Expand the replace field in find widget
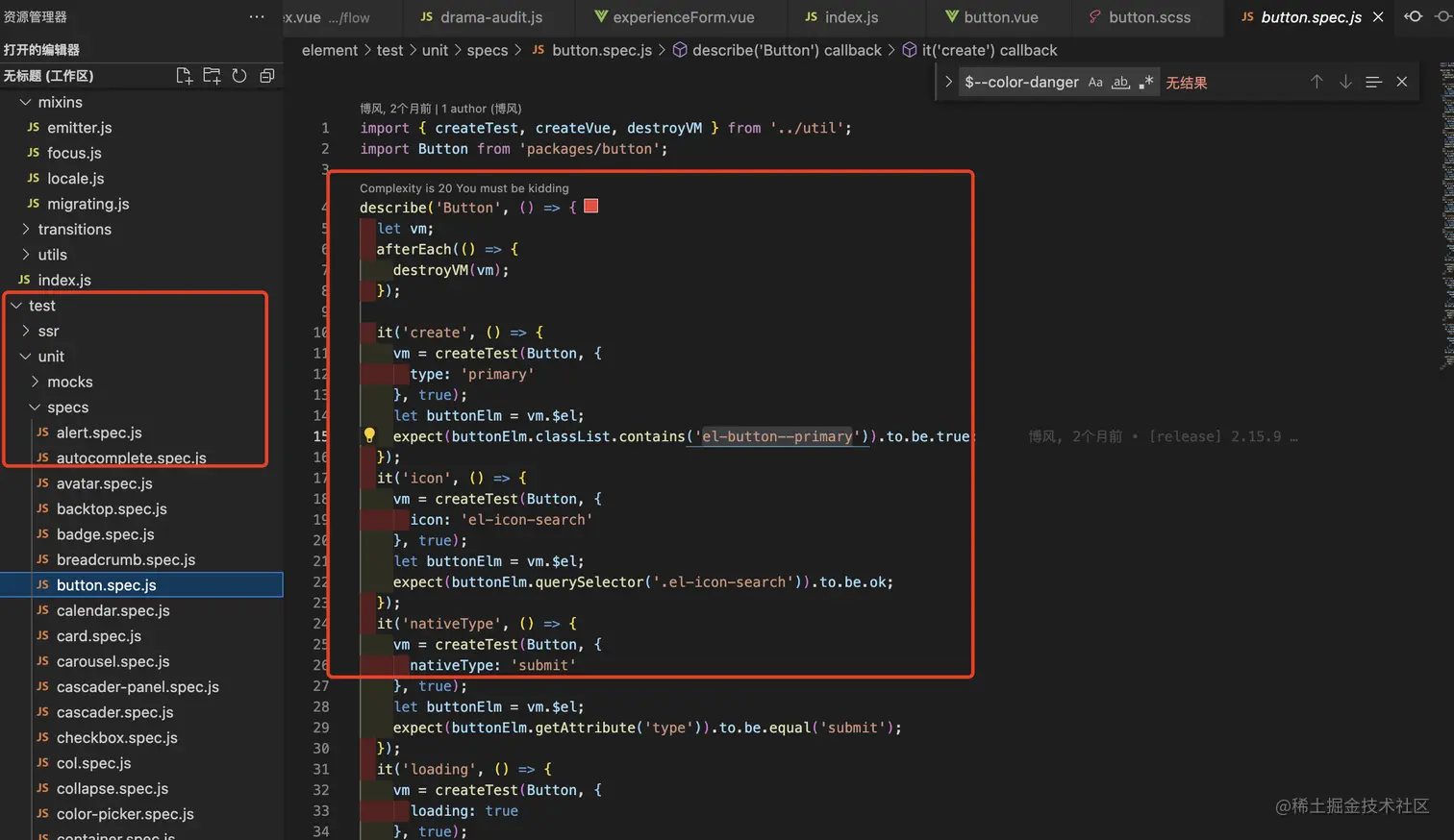Viewport: 1454px width, 840px height. point(948,82)
